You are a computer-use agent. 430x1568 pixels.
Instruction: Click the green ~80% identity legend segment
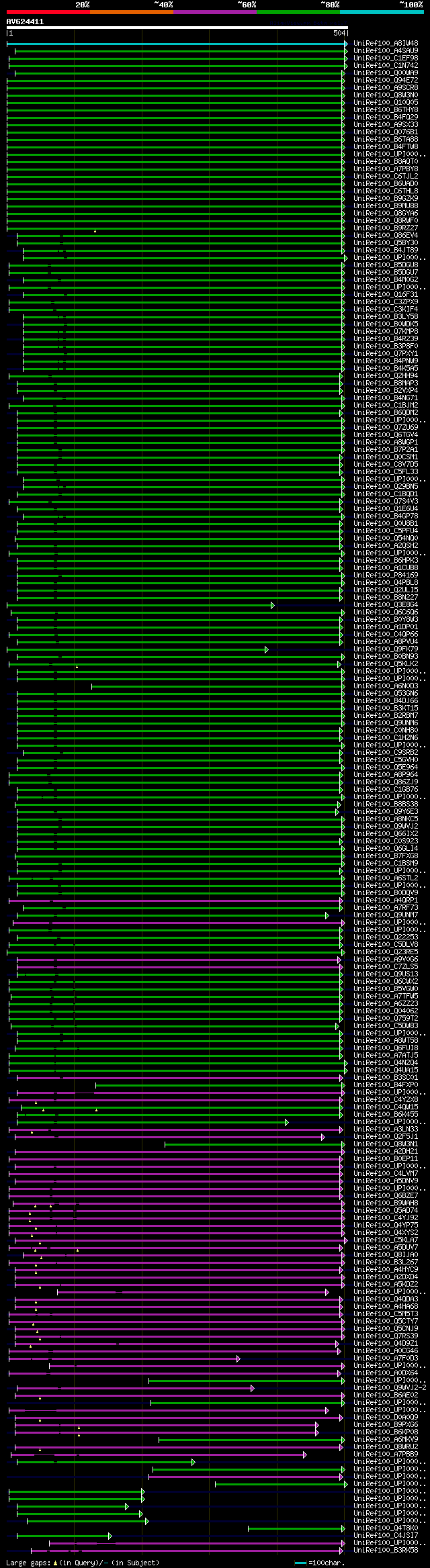(298, 12)
